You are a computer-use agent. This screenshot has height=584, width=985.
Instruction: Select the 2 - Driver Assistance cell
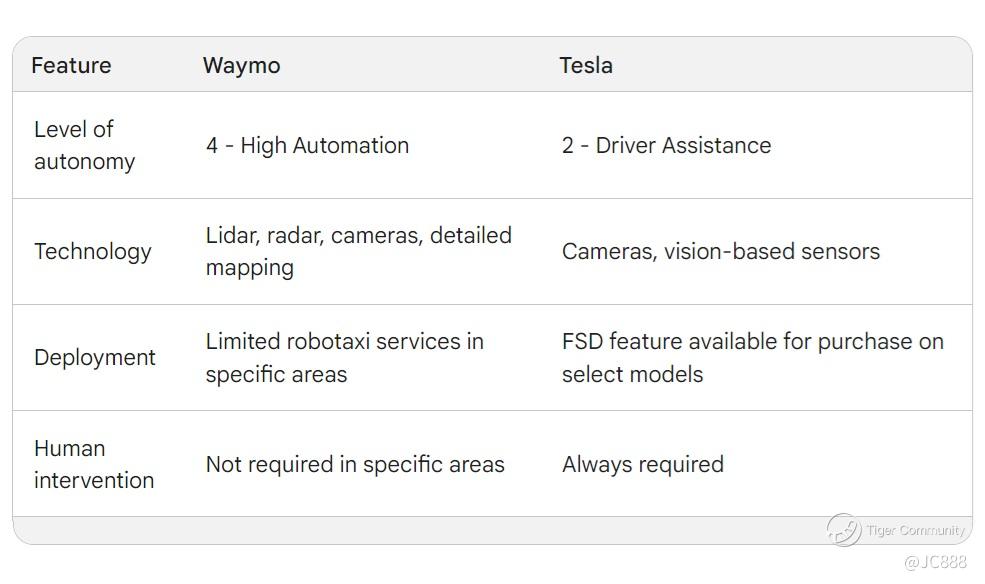pyautogui.click(x=666, y=145)
